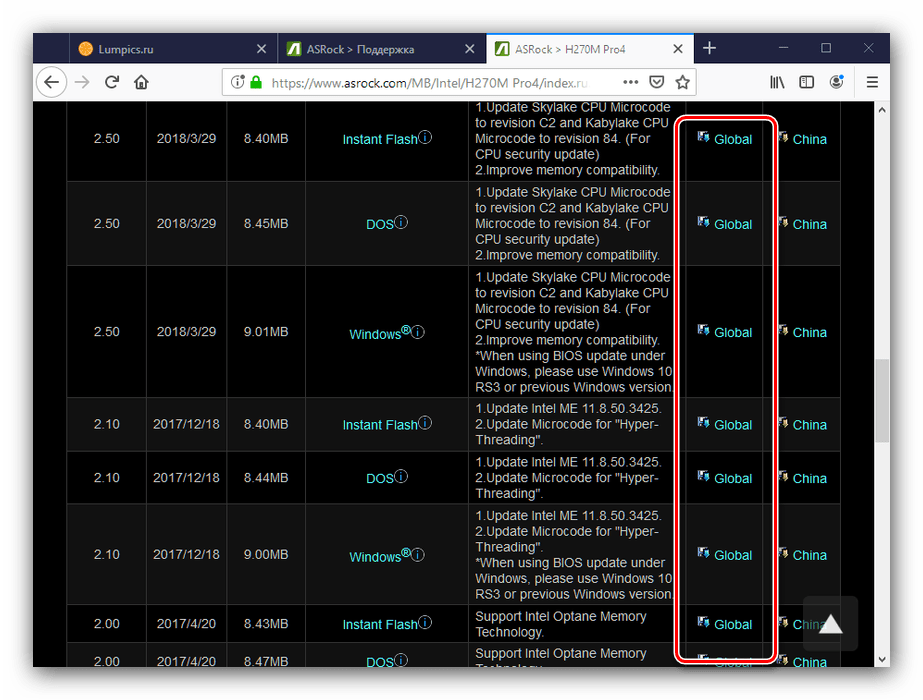923x700 pixels.
Task: Click Windows link for 2.50 9.01MB row
Action: pyautogui.click(x=380, y=333)
